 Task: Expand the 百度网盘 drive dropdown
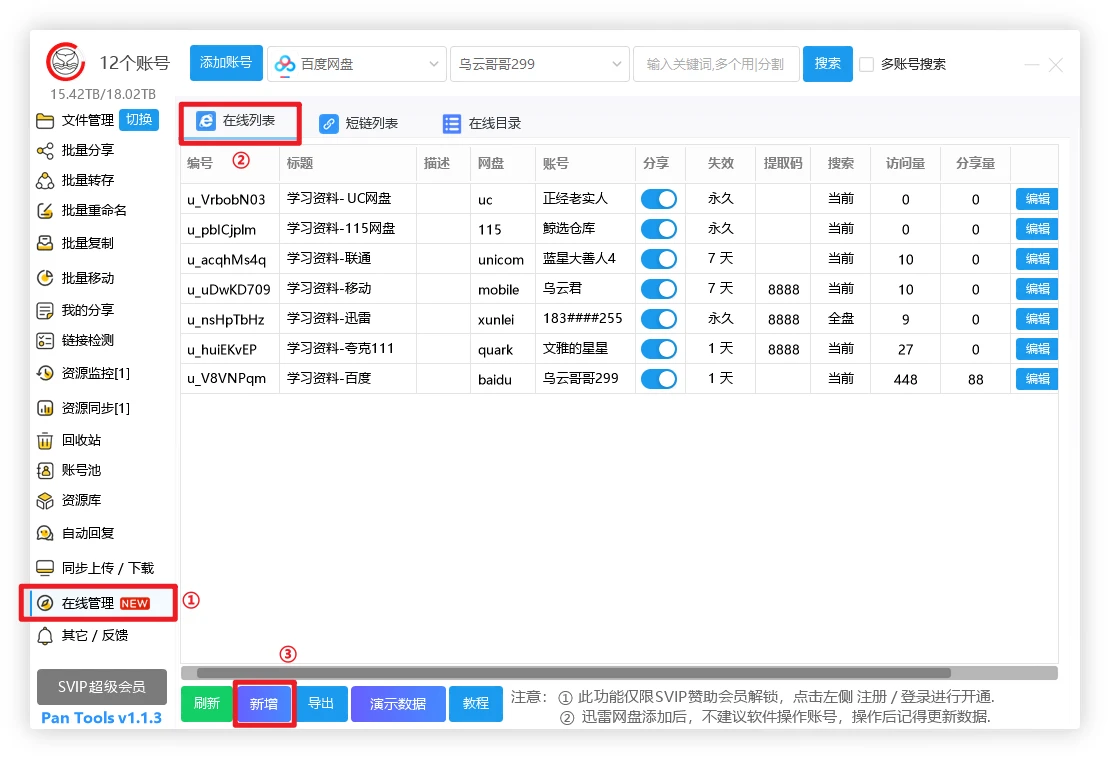point(356,64)
